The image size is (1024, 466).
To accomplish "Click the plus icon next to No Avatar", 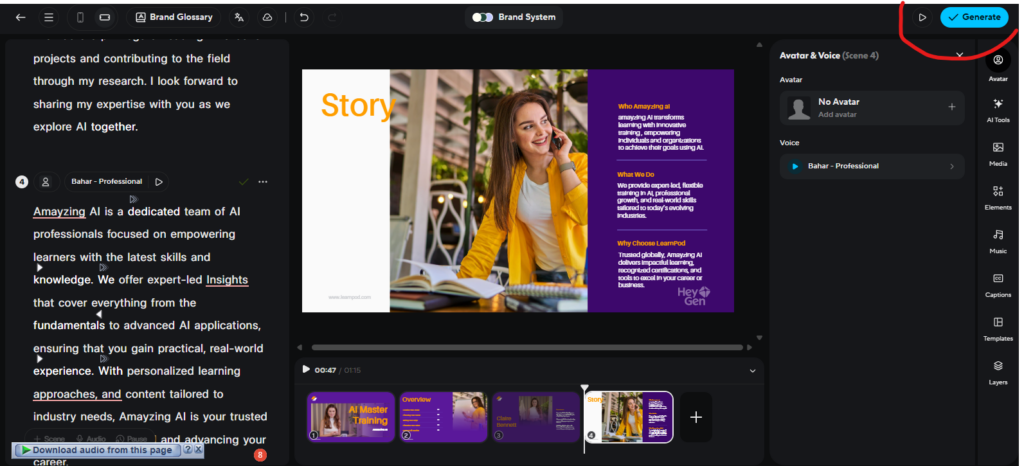I will pos(952,107).
